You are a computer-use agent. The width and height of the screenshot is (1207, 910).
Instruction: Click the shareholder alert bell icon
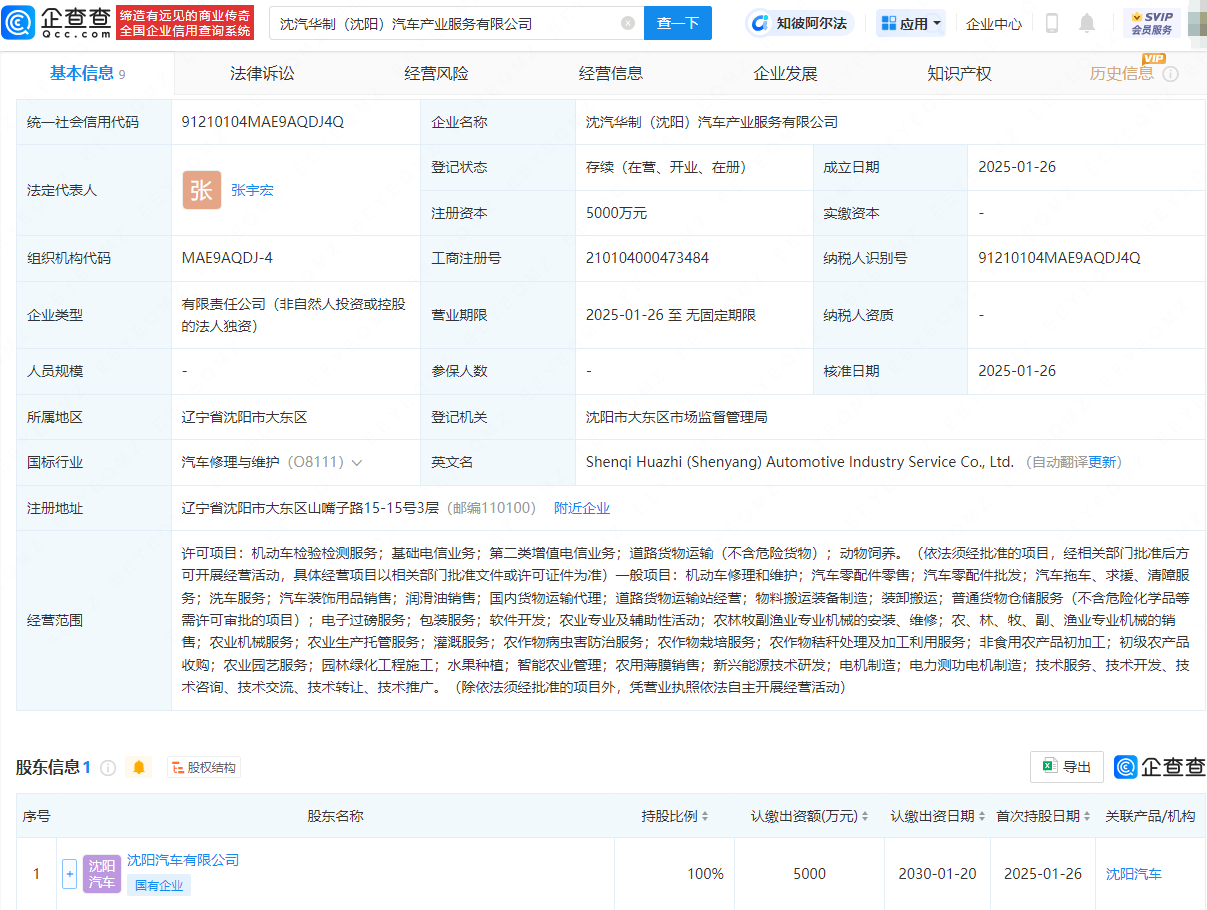click(x=139, y=768)
